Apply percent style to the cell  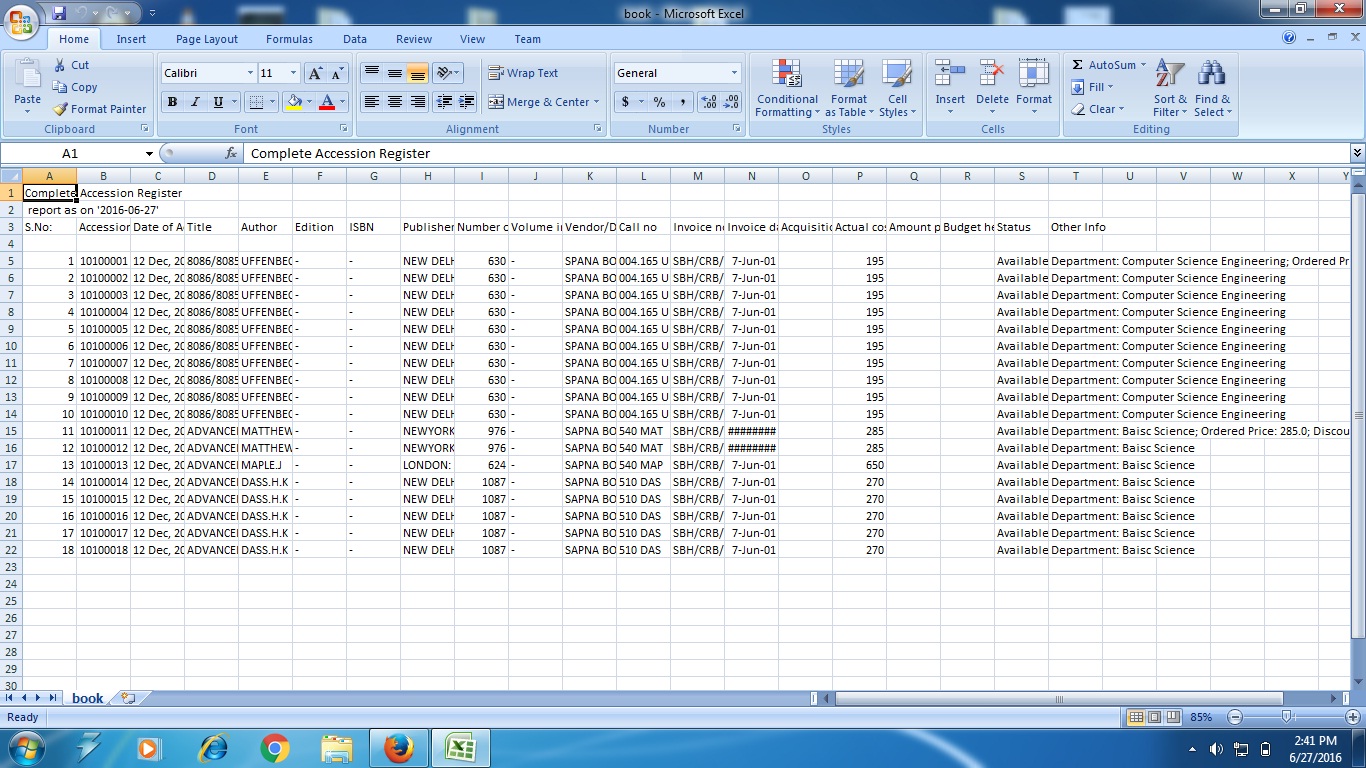(659, 102)
